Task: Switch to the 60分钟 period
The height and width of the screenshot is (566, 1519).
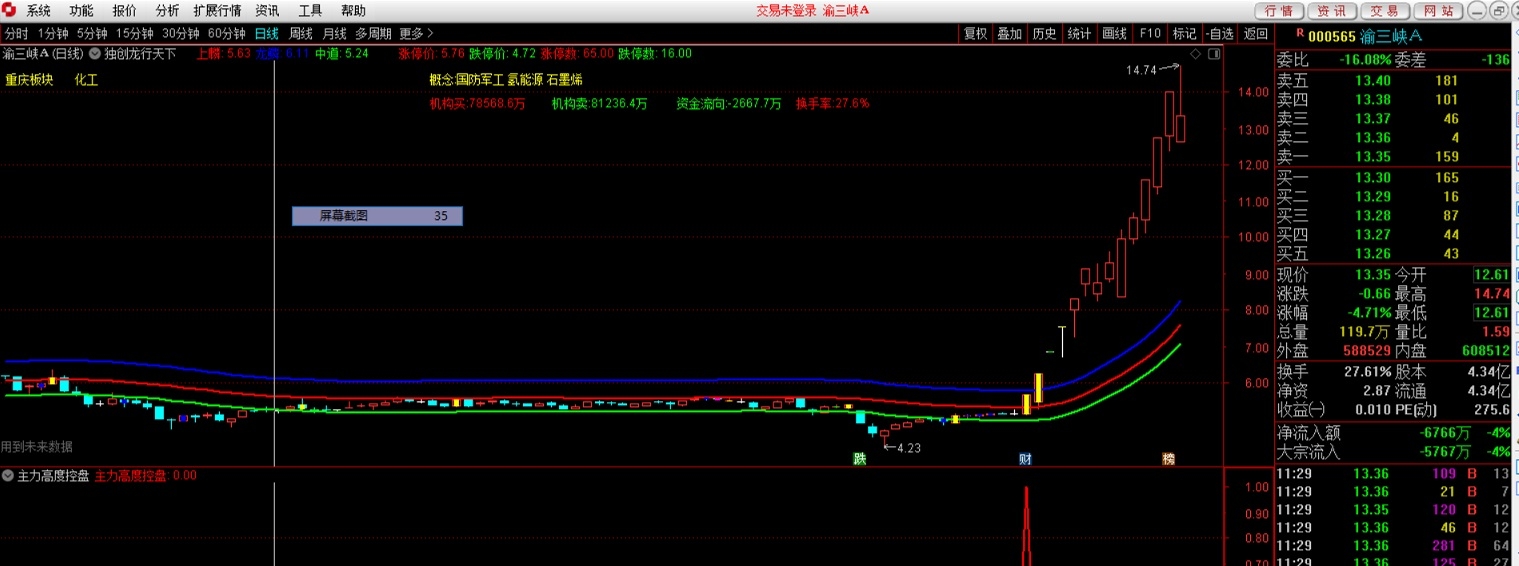Action: click(x=227, y=33)
